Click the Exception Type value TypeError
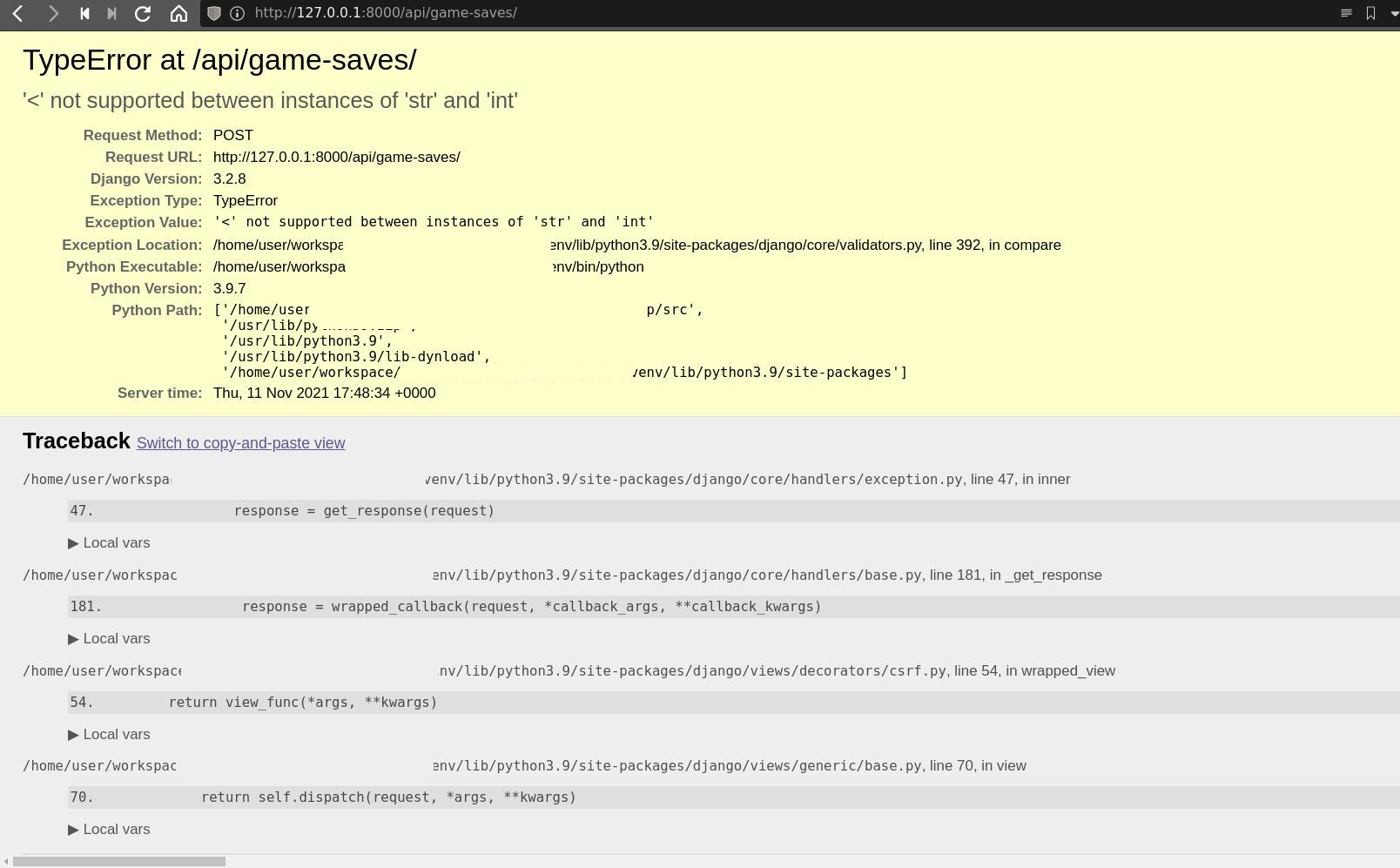 (246, 201)
